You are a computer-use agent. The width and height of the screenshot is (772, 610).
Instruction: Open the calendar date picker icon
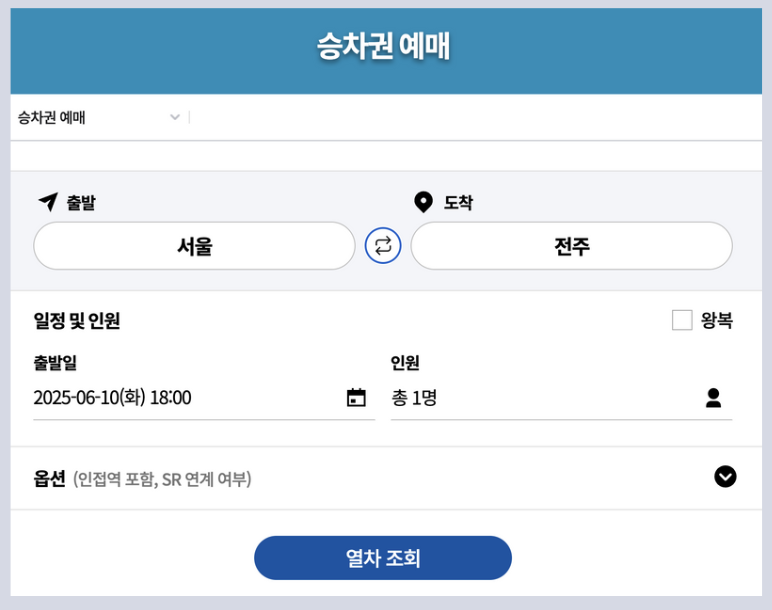(x=356, y=397)
